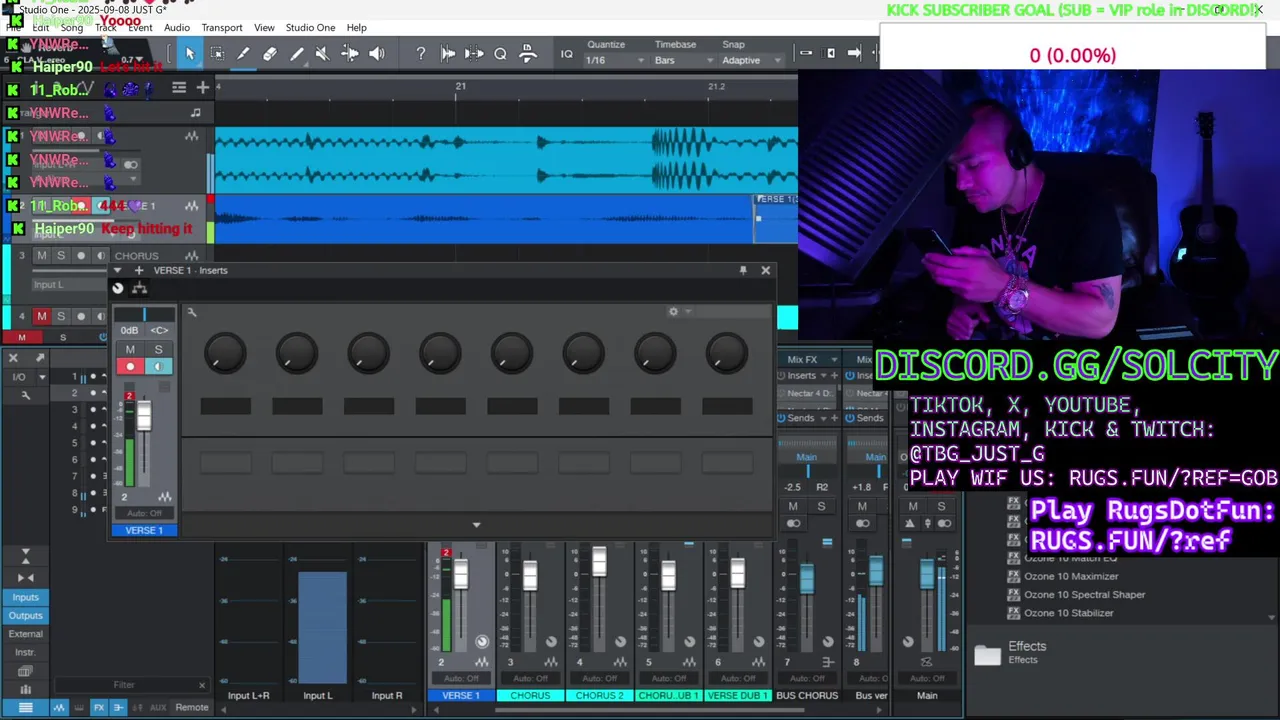Click the pan knob on the VERSE 1 channel
Screen dimensions: 1280x720
click(482, 642)
